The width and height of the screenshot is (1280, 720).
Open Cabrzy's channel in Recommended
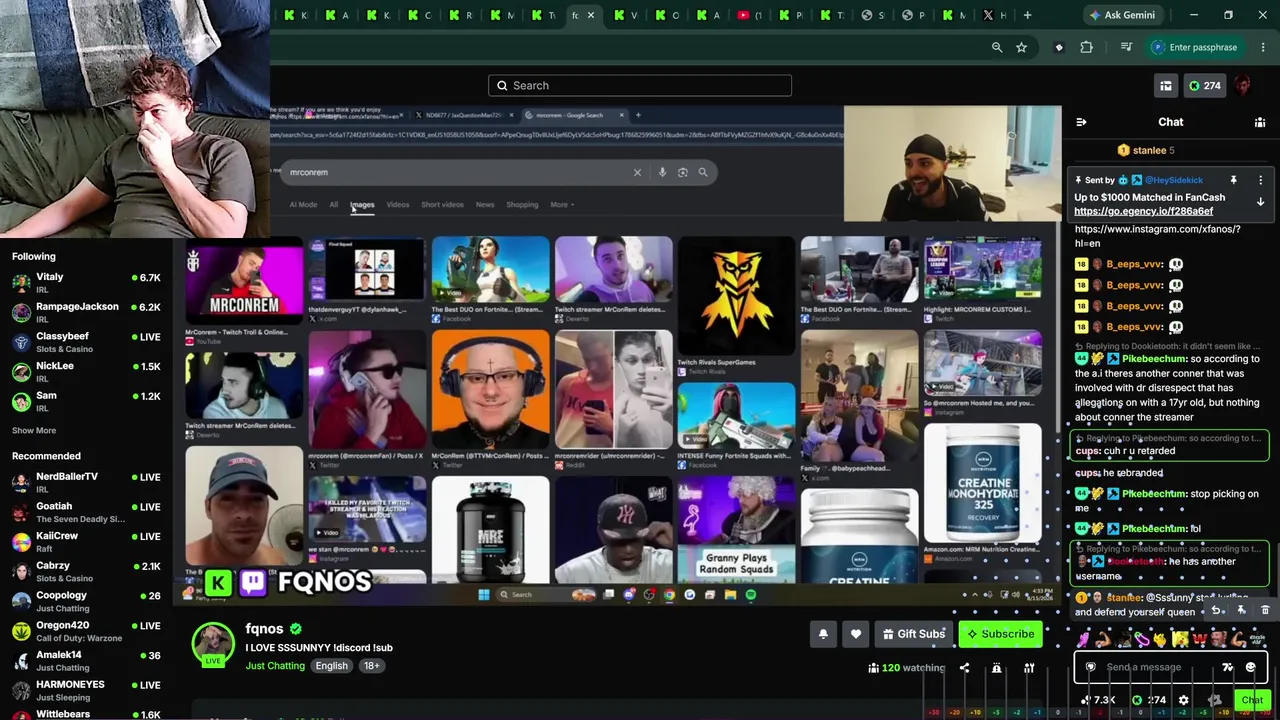pyautogui.click(x=86, y=571)
